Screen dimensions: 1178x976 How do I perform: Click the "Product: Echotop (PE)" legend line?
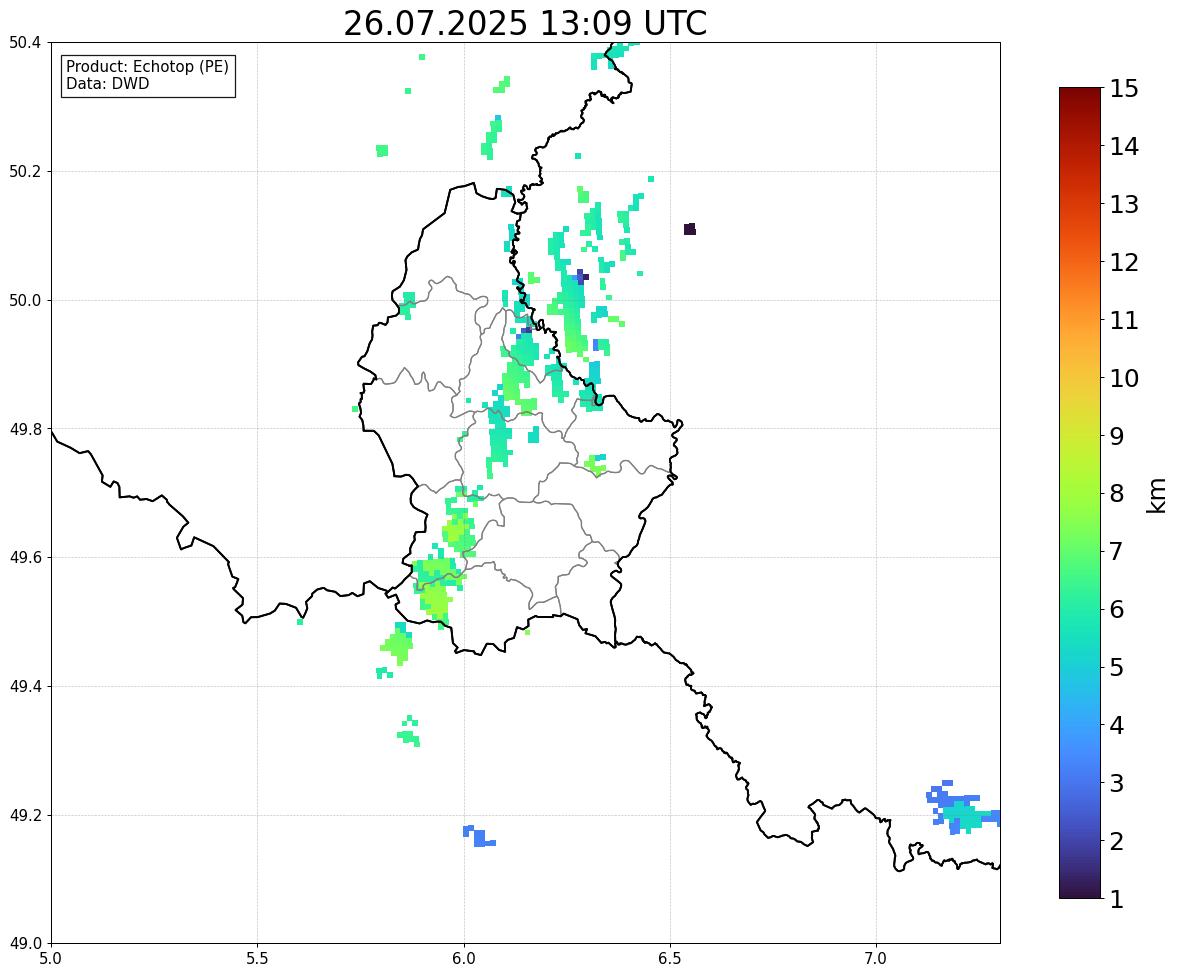pyautogui.click(x=147, y=66)
